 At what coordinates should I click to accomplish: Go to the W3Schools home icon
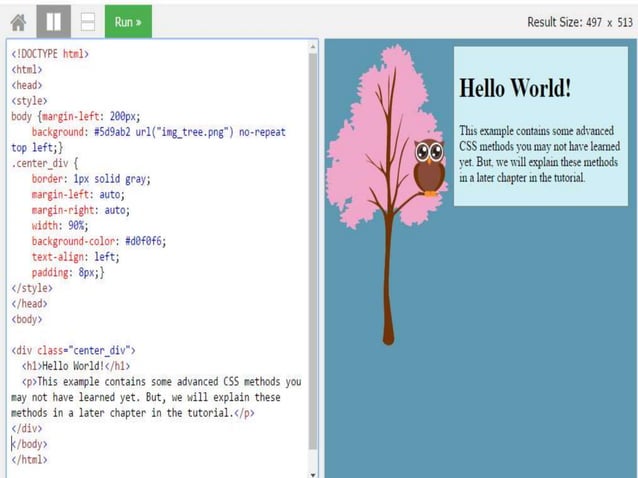tap(18, 21)
